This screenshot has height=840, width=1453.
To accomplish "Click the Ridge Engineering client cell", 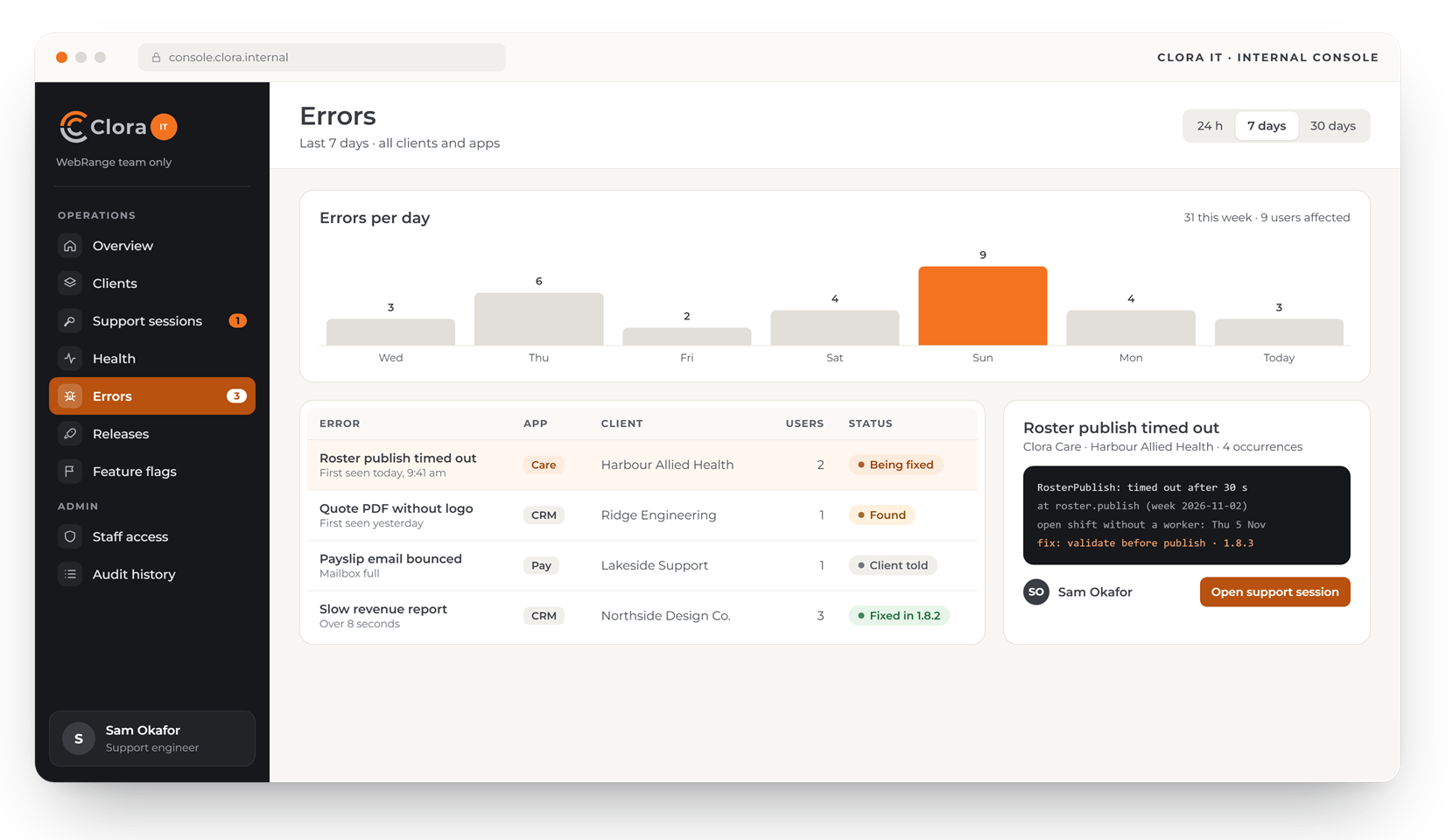I will click(658, 515).
